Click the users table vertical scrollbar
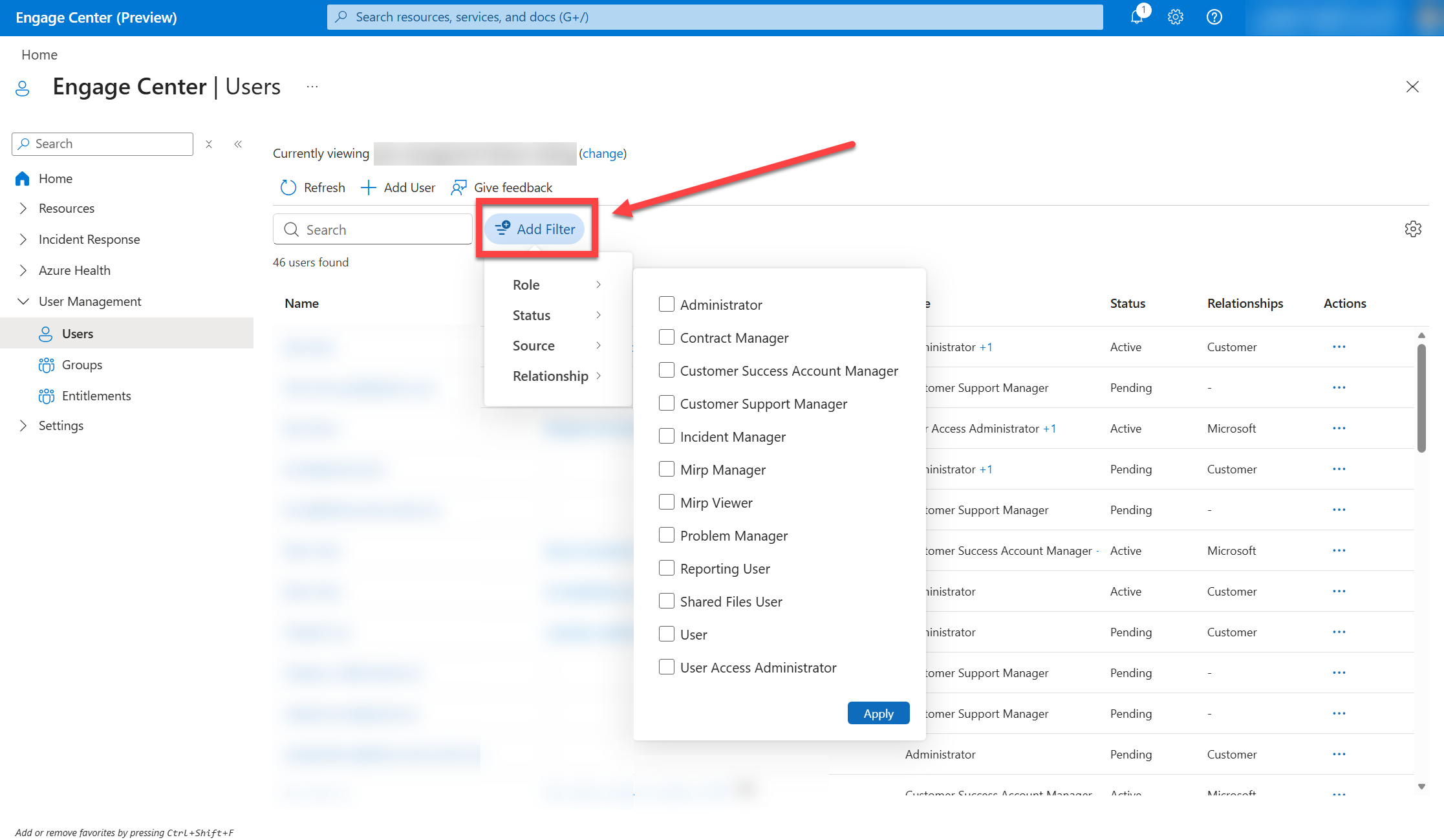The height and width of the screenshot is (840, 1444). point(1421,398)
